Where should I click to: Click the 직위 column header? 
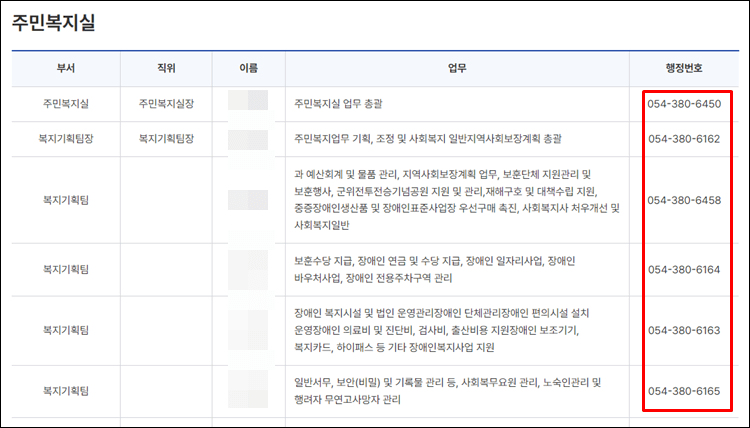pyautogui.click(x=166, y=68)
